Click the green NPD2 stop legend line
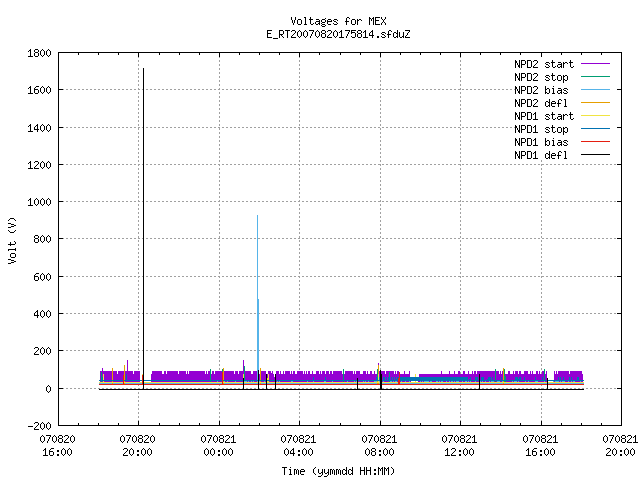 pyautogui.click(x=595, y=76)
